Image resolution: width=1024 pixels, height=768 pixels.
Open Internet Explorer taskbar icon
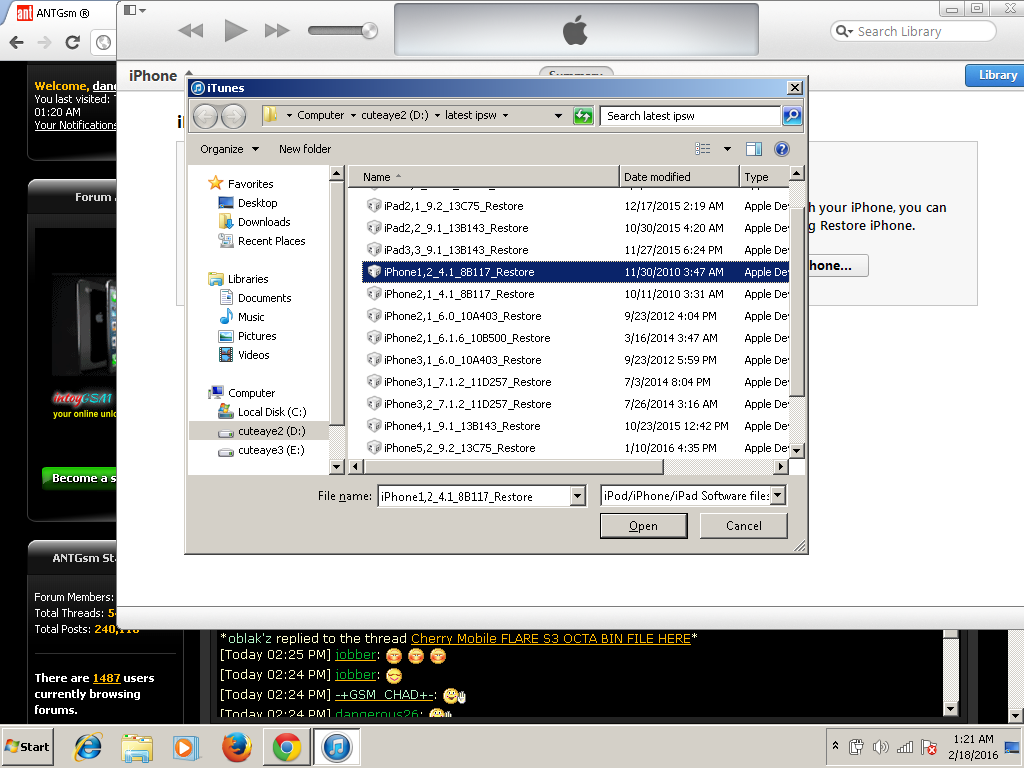tap(88, 747)
